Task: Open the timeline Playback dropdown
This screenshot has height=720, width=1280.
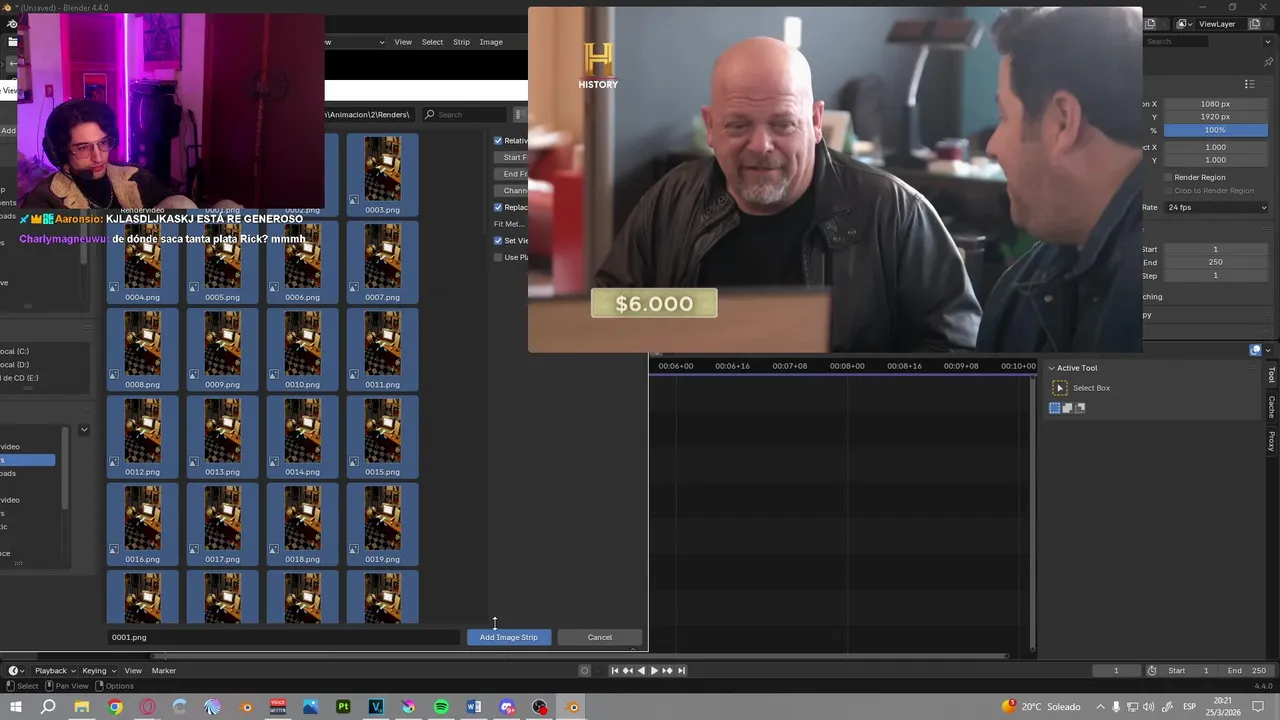Action: (x=54, y=671)
